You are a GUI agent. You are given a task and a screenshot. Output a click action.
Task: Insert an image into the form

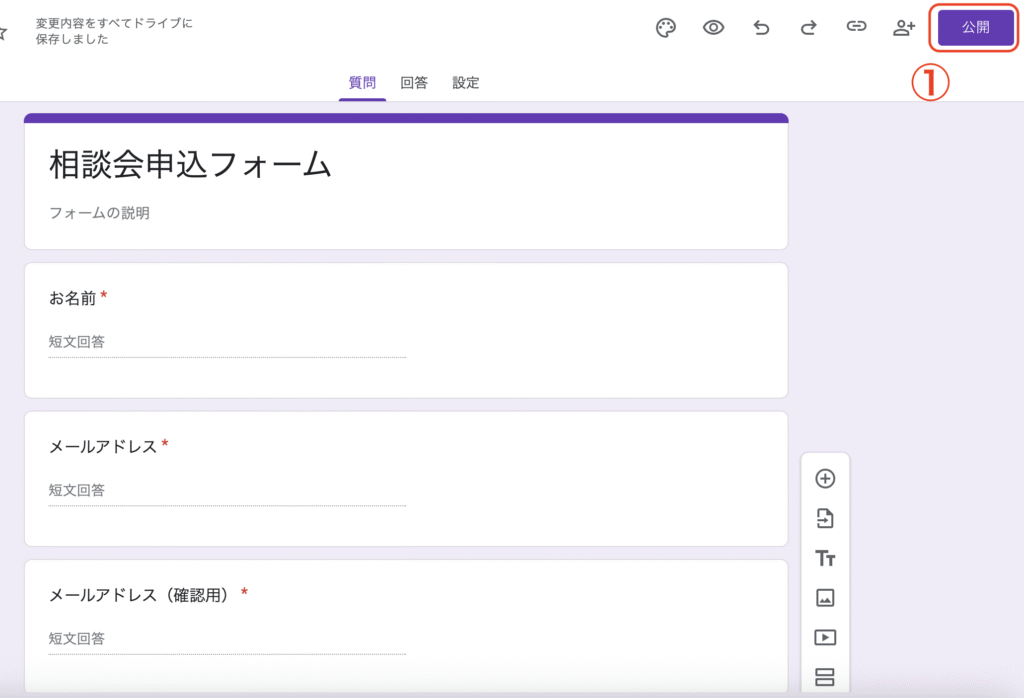click(825, 597)
